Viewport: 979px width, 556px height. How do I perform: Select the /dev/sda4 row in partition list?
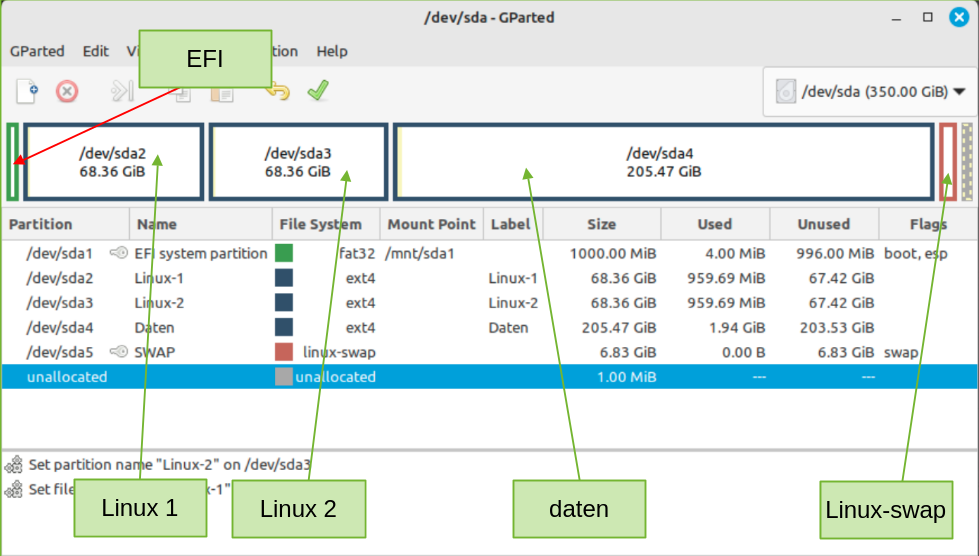click(490, 327)
